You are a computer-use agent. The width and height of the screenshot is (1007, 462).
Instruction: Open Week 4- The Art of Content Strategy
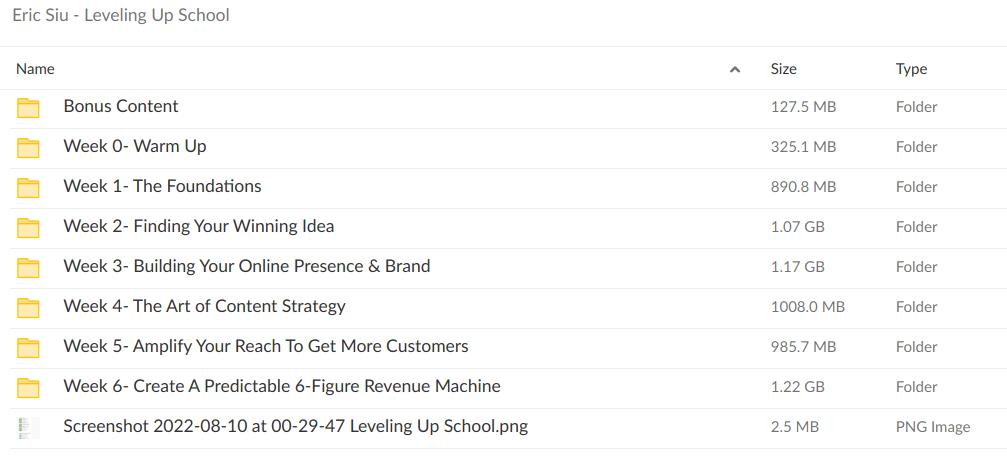point(204,306)
